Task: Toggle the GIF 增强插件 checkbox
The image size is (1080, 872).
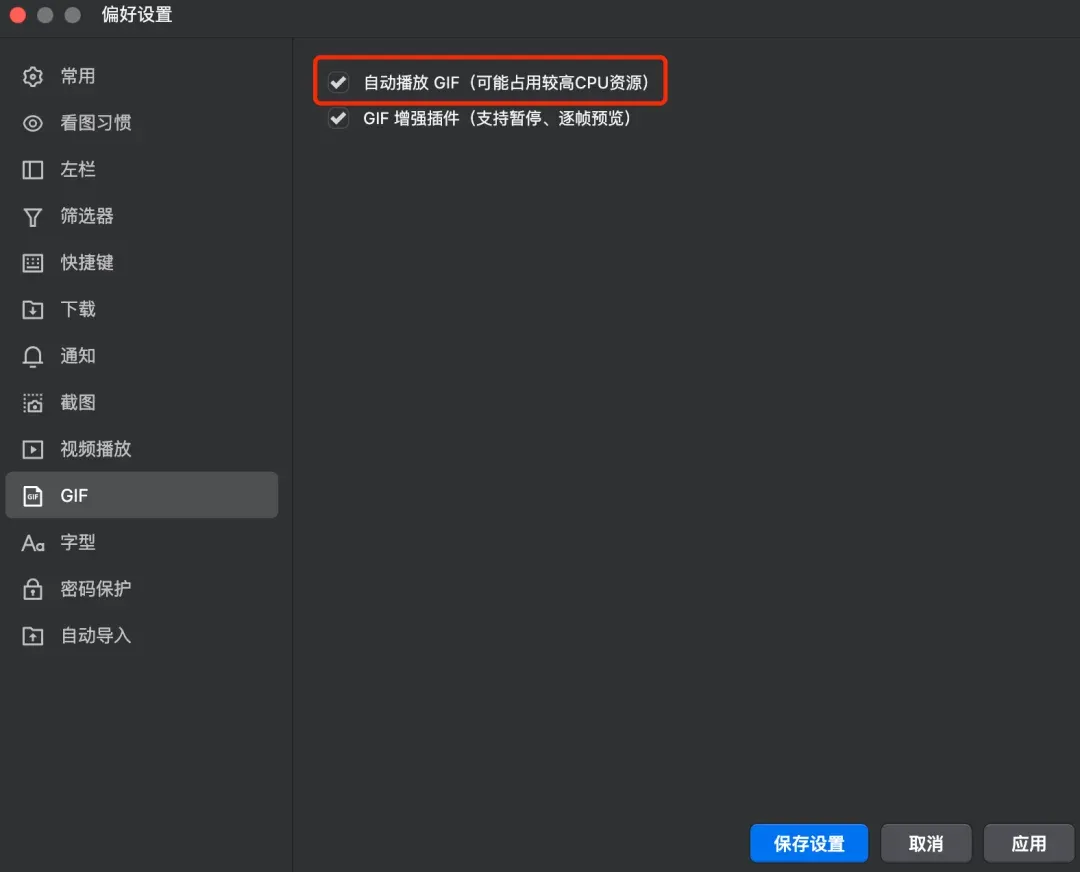Action: (x=338, y=118)
